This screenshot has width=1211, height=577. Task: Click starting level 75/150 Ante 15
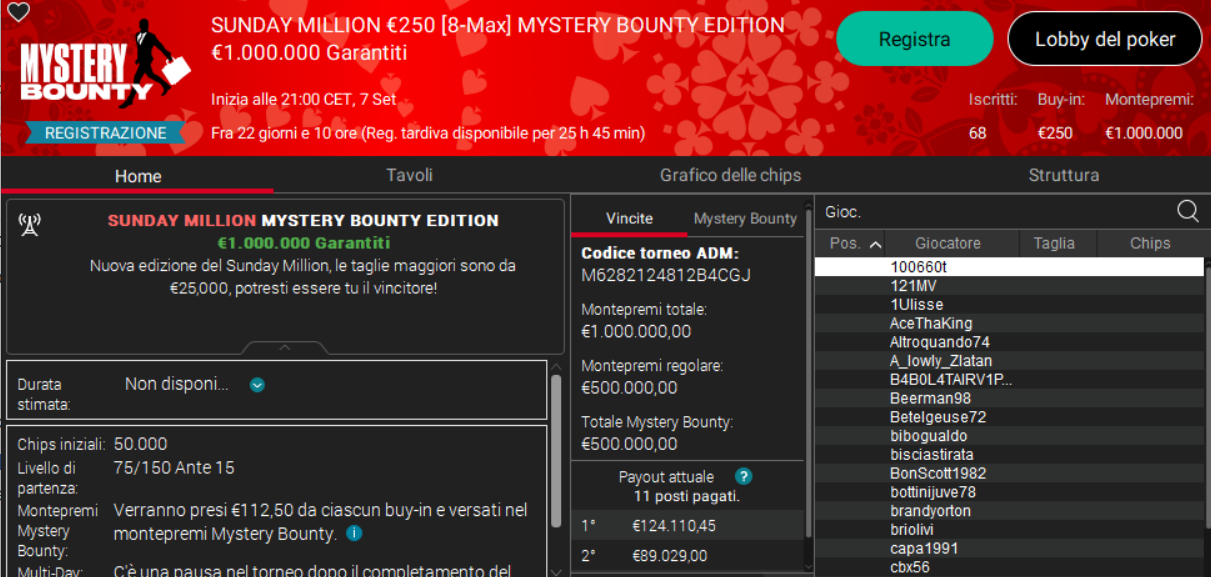tap(174, 467)
